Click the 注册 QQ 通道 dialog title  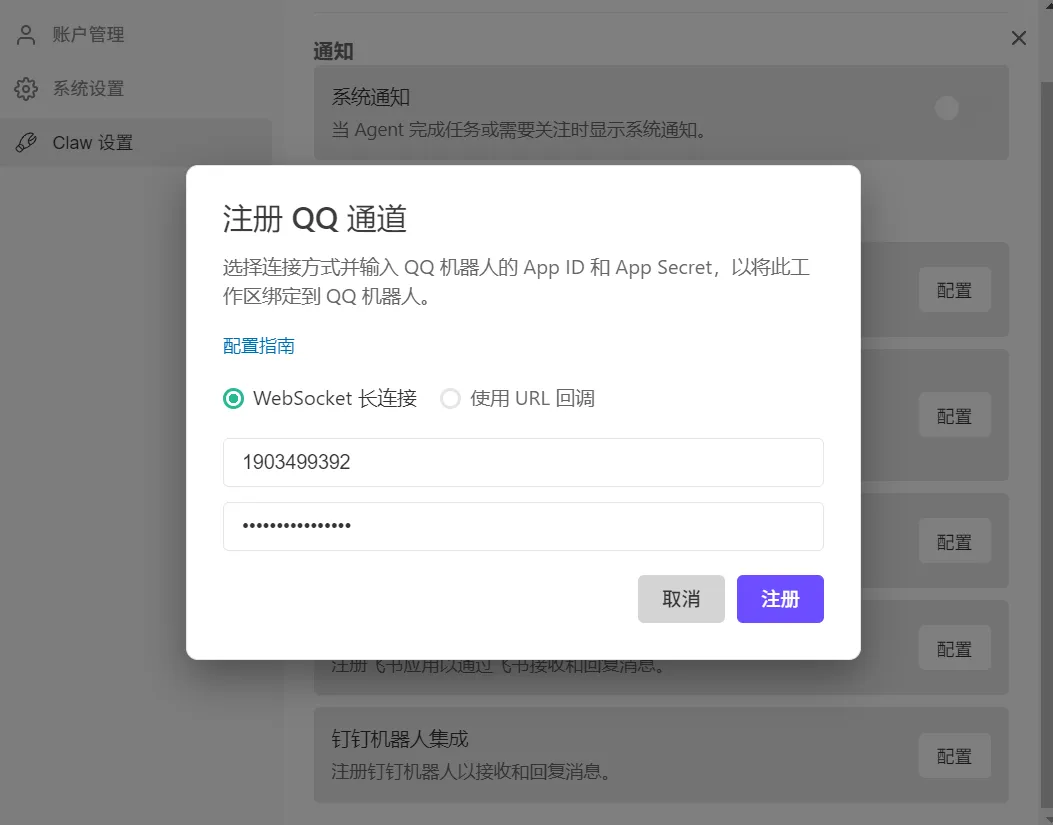point(314,219)
